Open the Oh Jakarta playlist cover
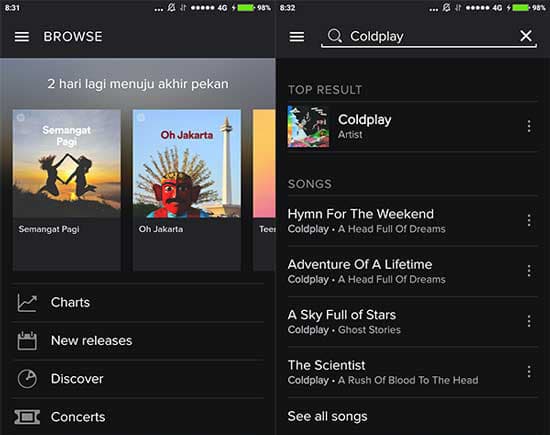 tap(187, 163)
